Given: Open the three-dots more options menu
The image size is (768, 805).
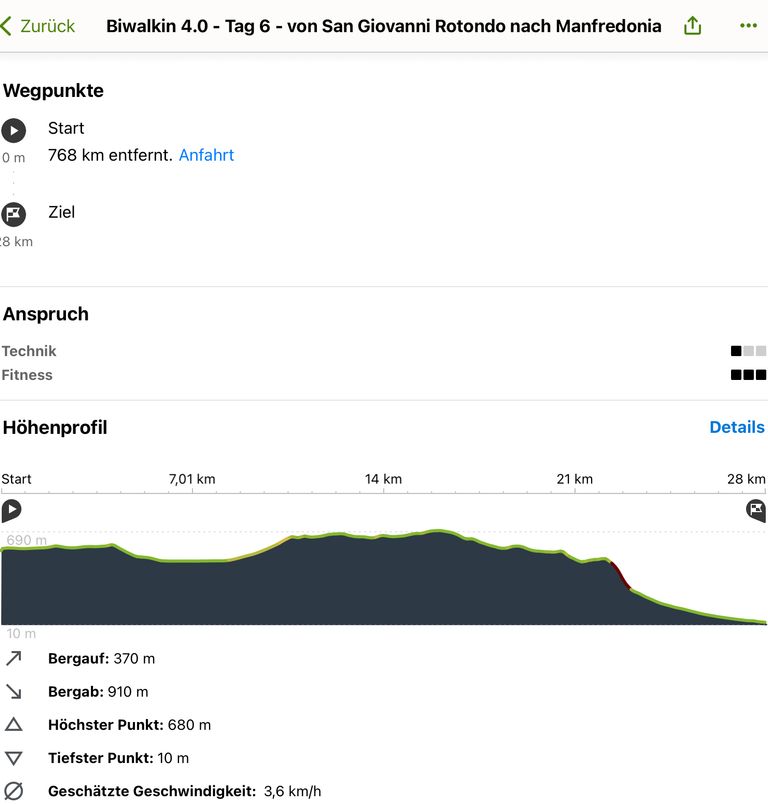Looking at the screenshot, I should coord(748,26).
